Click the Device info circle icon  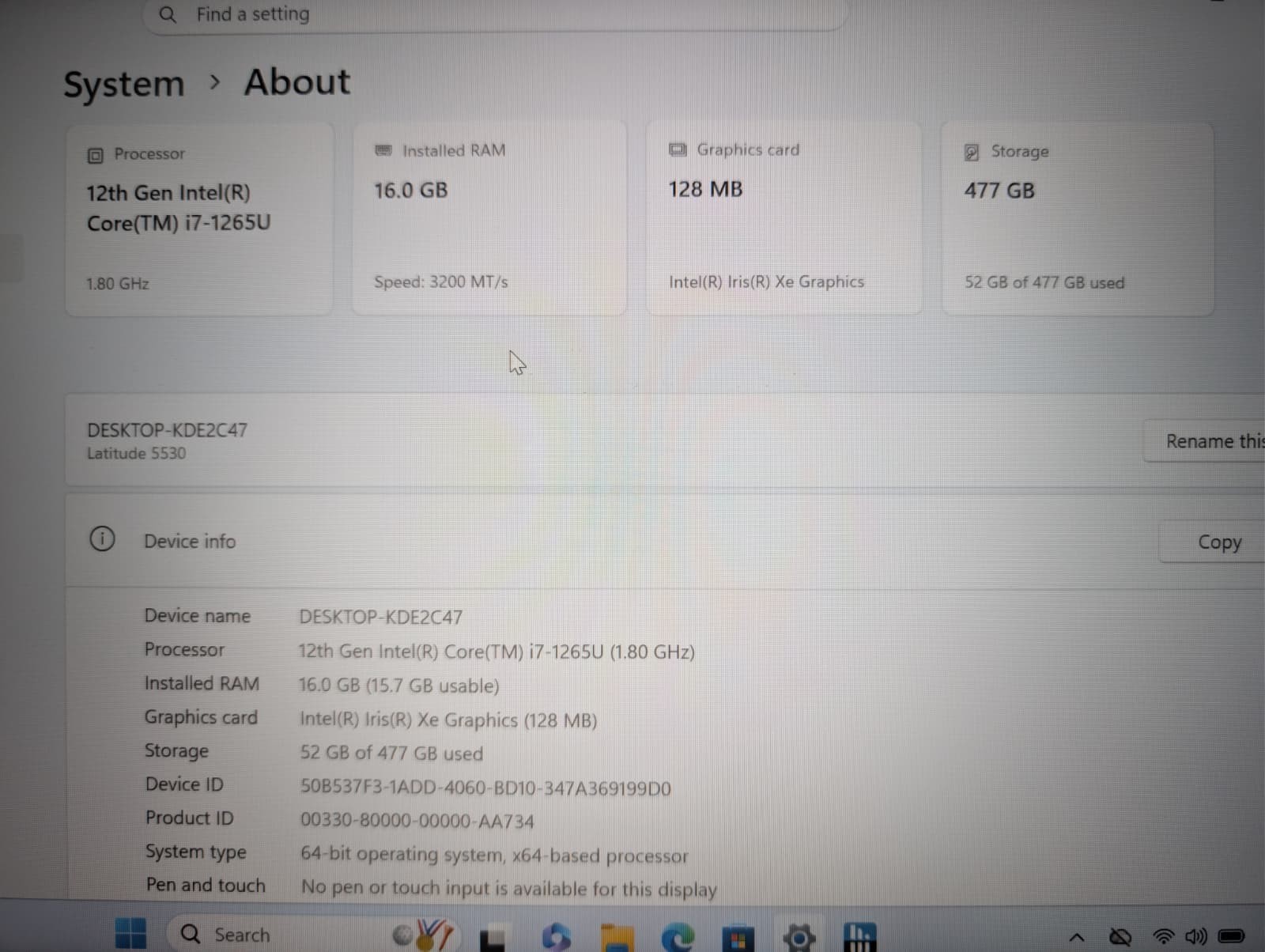tap(102, 539)
